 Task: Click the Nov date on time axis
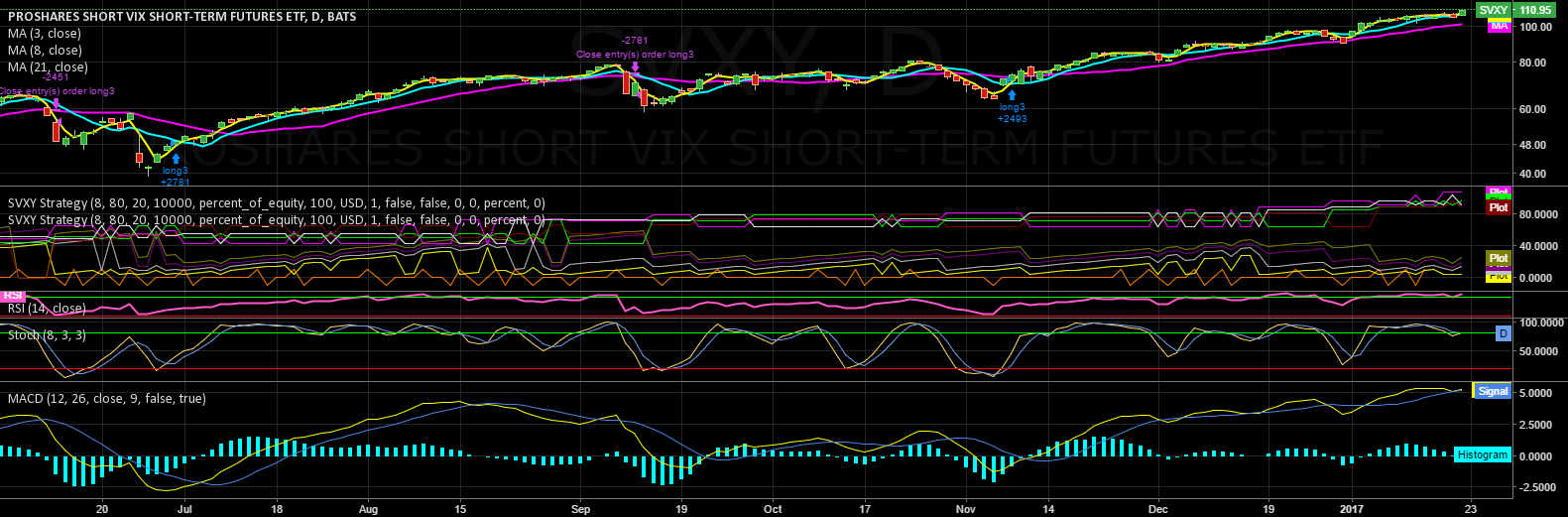coord(966,509)
